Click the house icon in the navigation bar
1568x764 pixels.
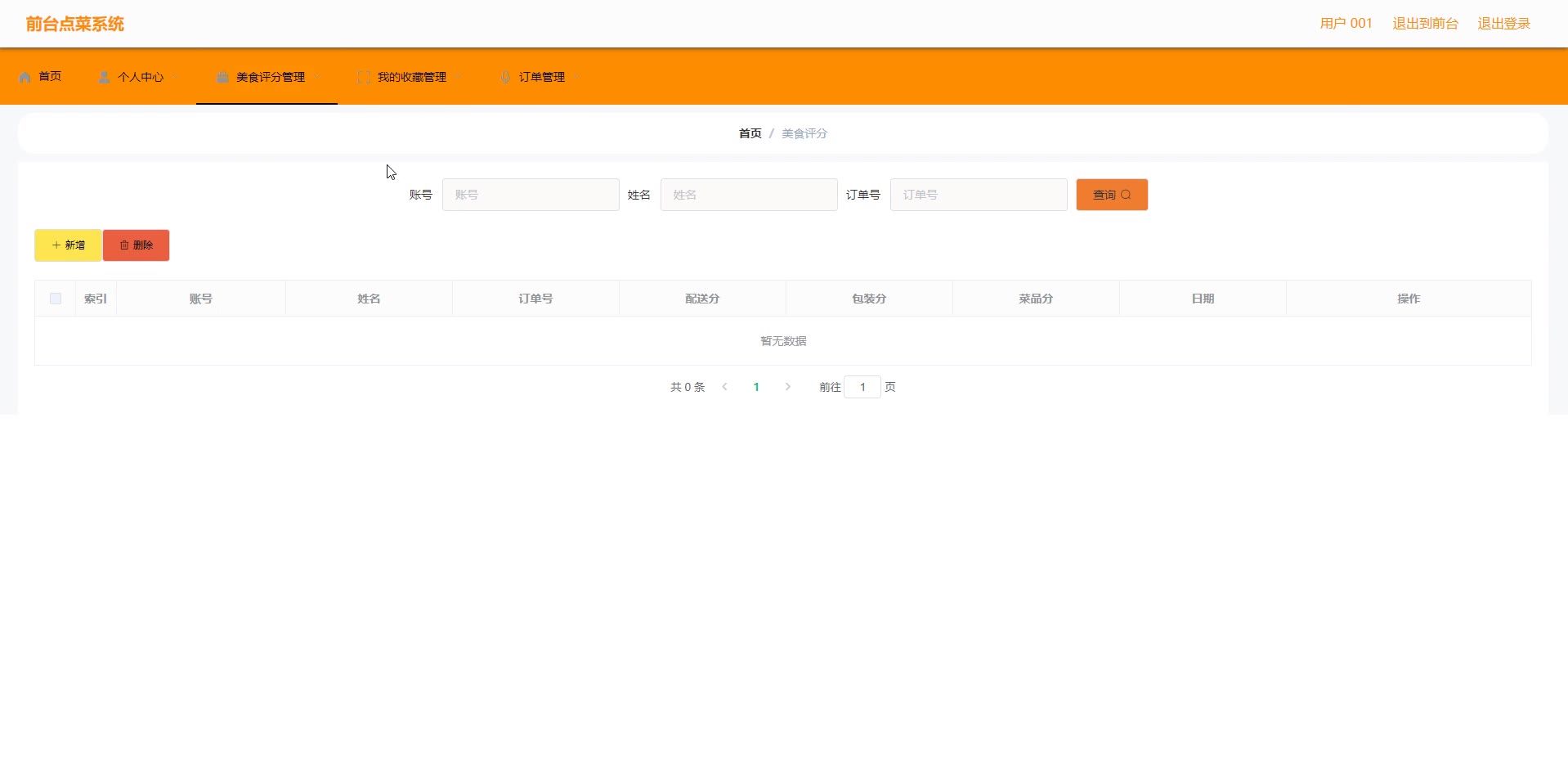click(25, 77)
